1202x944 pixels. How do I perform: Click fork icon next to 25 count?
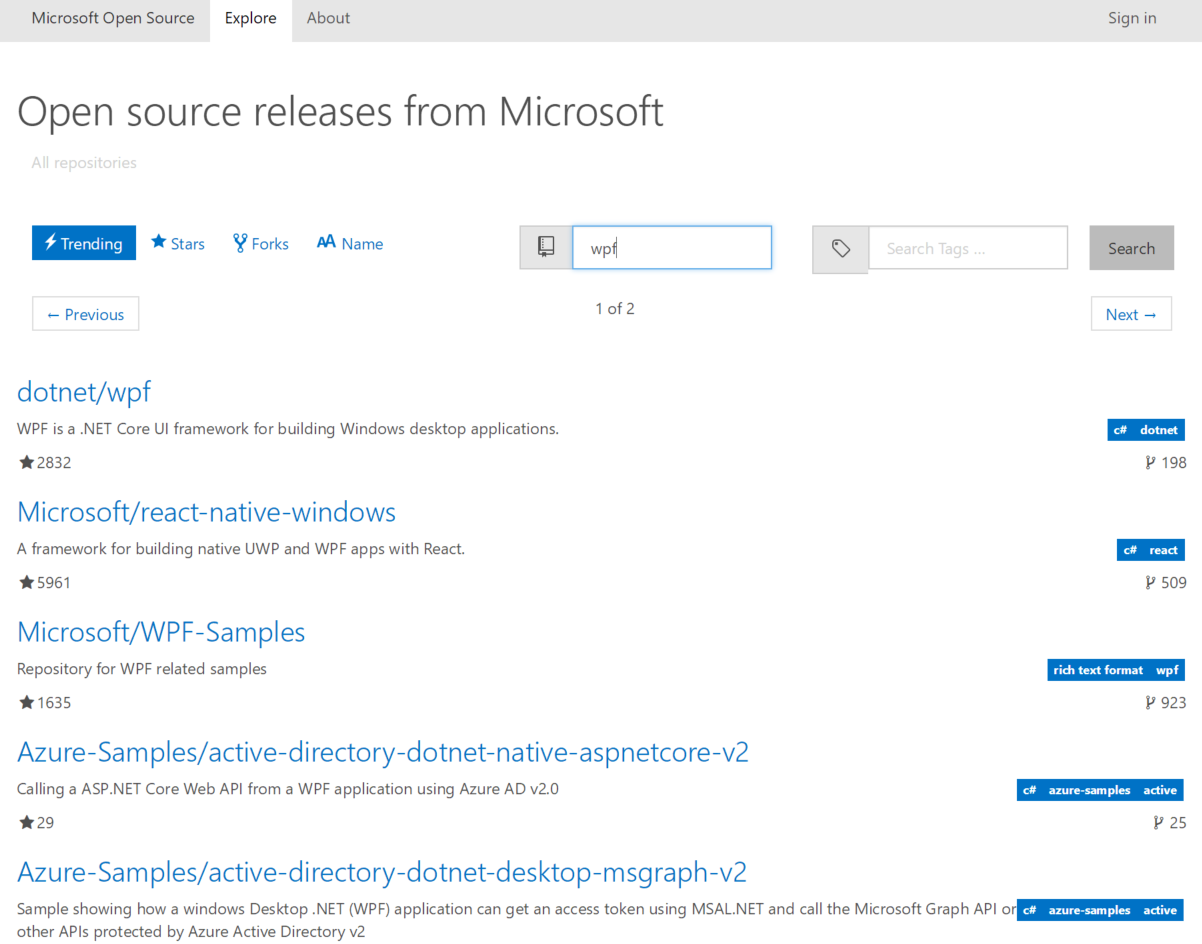(1158, 822)
